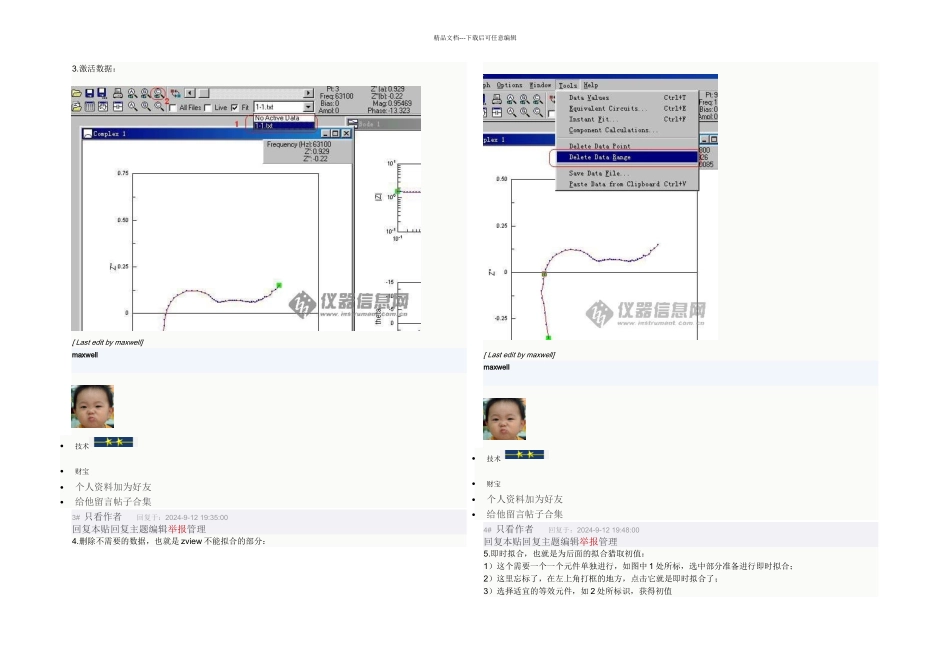The image size is (950, 672).
Task: Select highlighted 1-1.txt in the dropdown list
Action: (x=285, y=125)
